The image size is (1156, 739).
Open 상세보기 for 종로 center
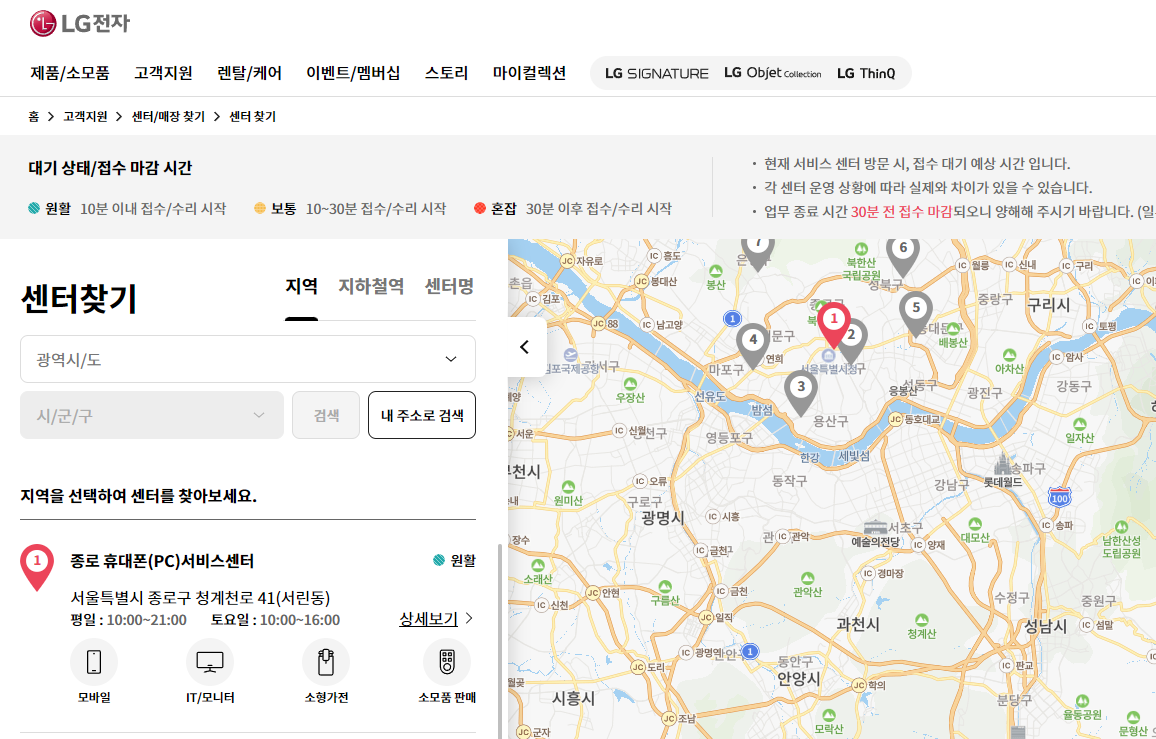[x=436, y=619]
